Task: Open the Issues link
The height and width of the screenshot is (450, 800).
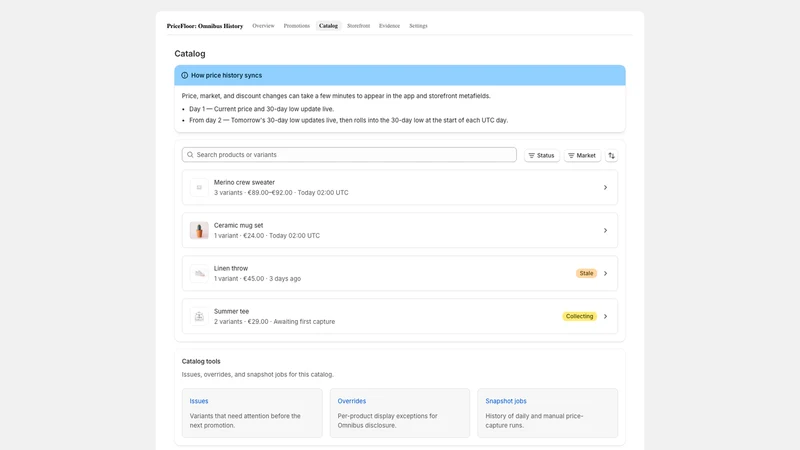Action: pos(199,401)
